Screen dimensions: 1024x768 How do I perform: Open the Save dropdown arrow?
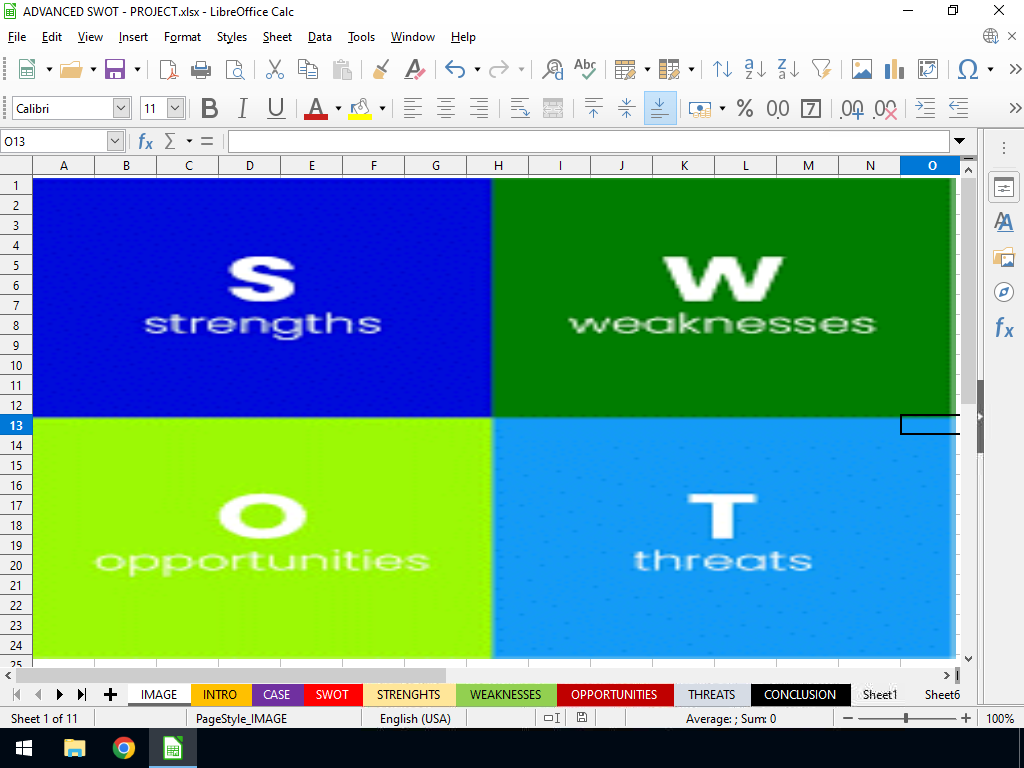click(x=137, y=69)
